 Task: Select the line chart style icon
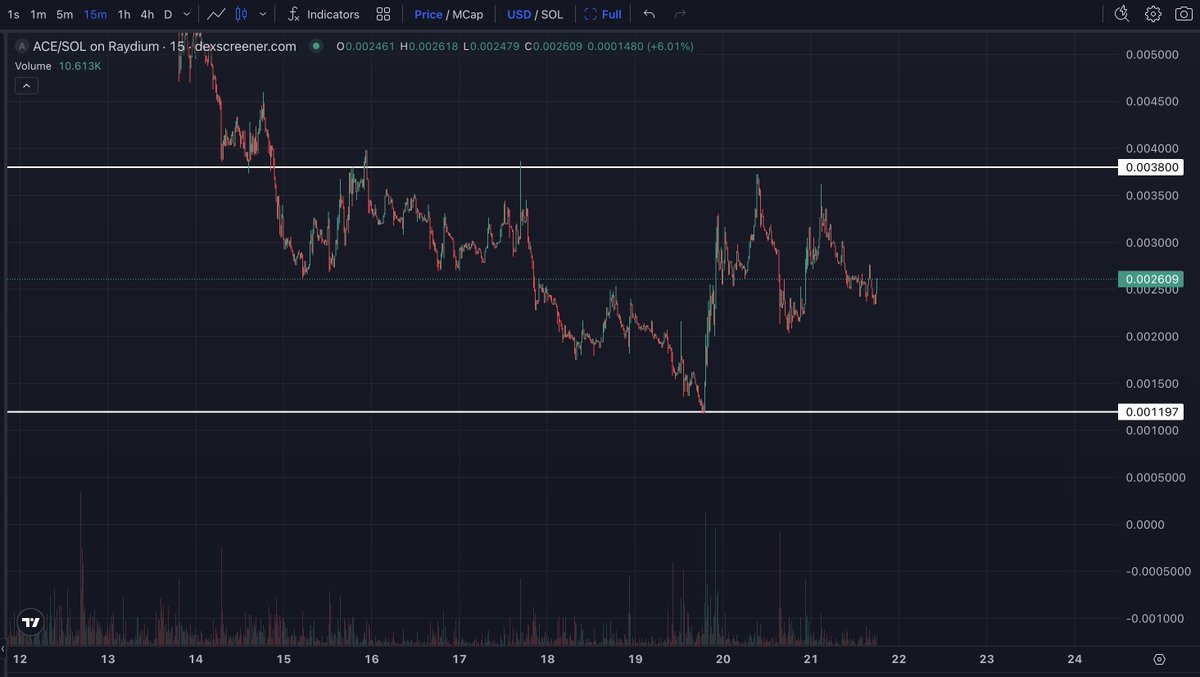pos(216,14)
